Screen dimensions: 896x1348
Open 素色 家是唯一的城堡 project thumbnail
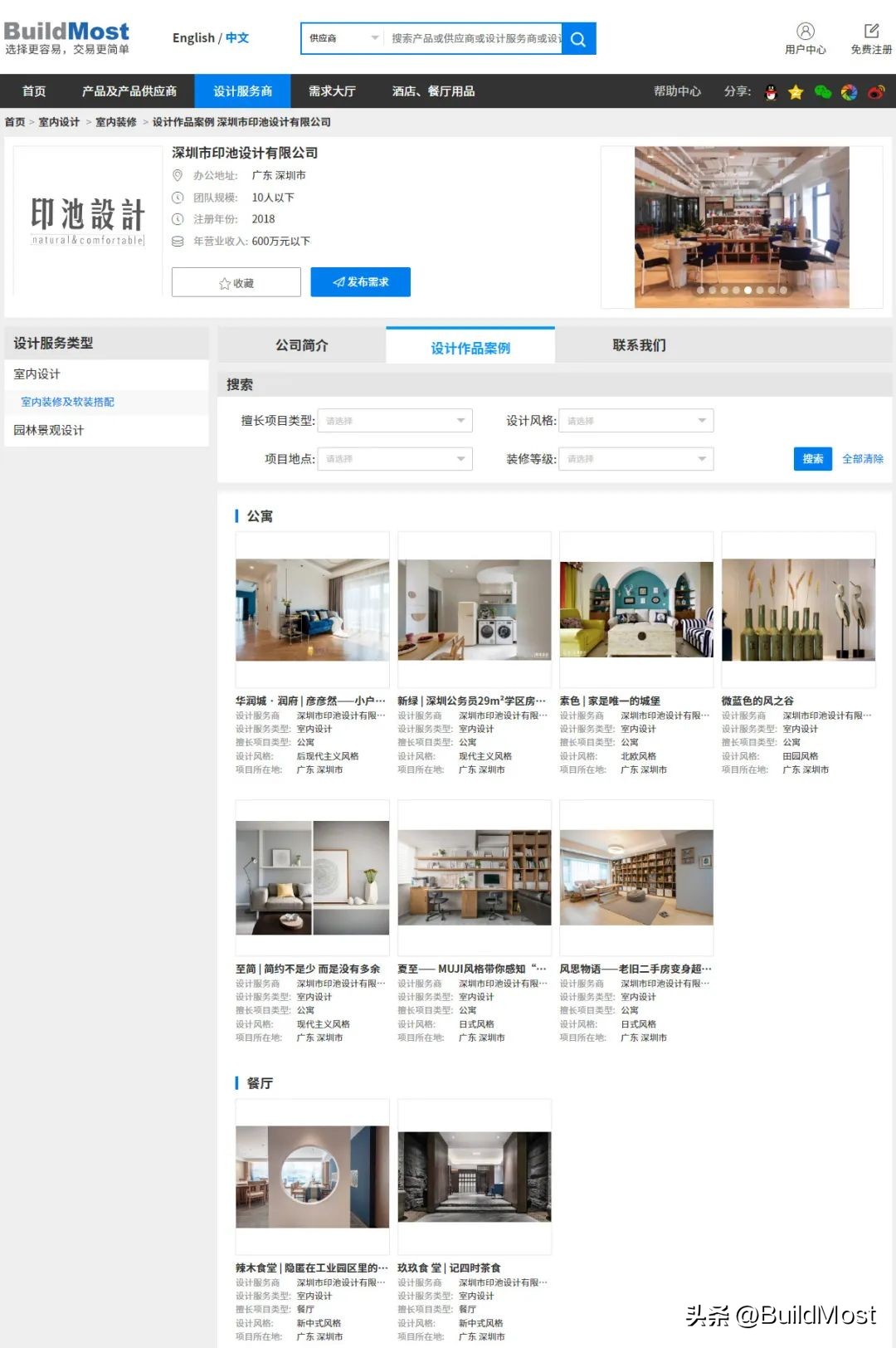point(636,610)
